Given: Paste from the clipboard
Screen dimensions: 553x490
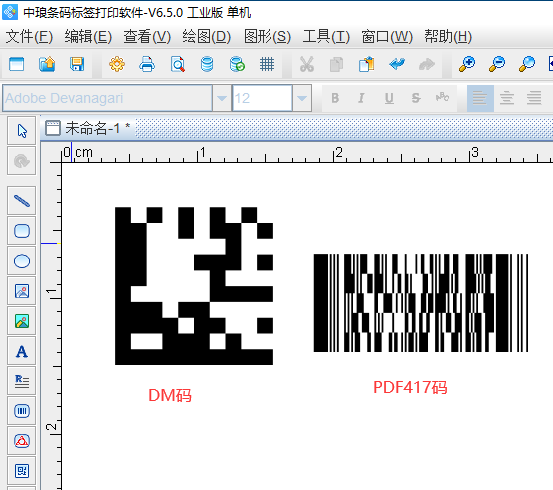Looking at the screenshot, I should tap(366, 64).
